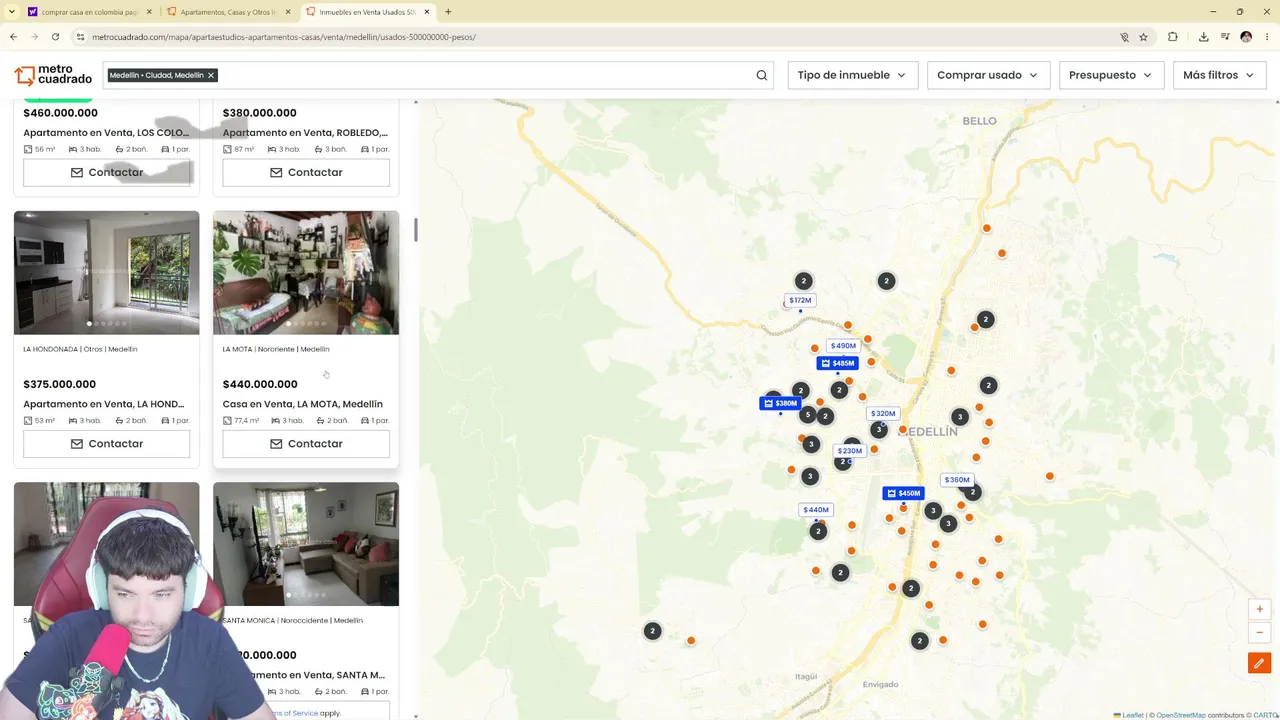
Task: Open the browser profile avatar
Action: (x=1246, y=37)
